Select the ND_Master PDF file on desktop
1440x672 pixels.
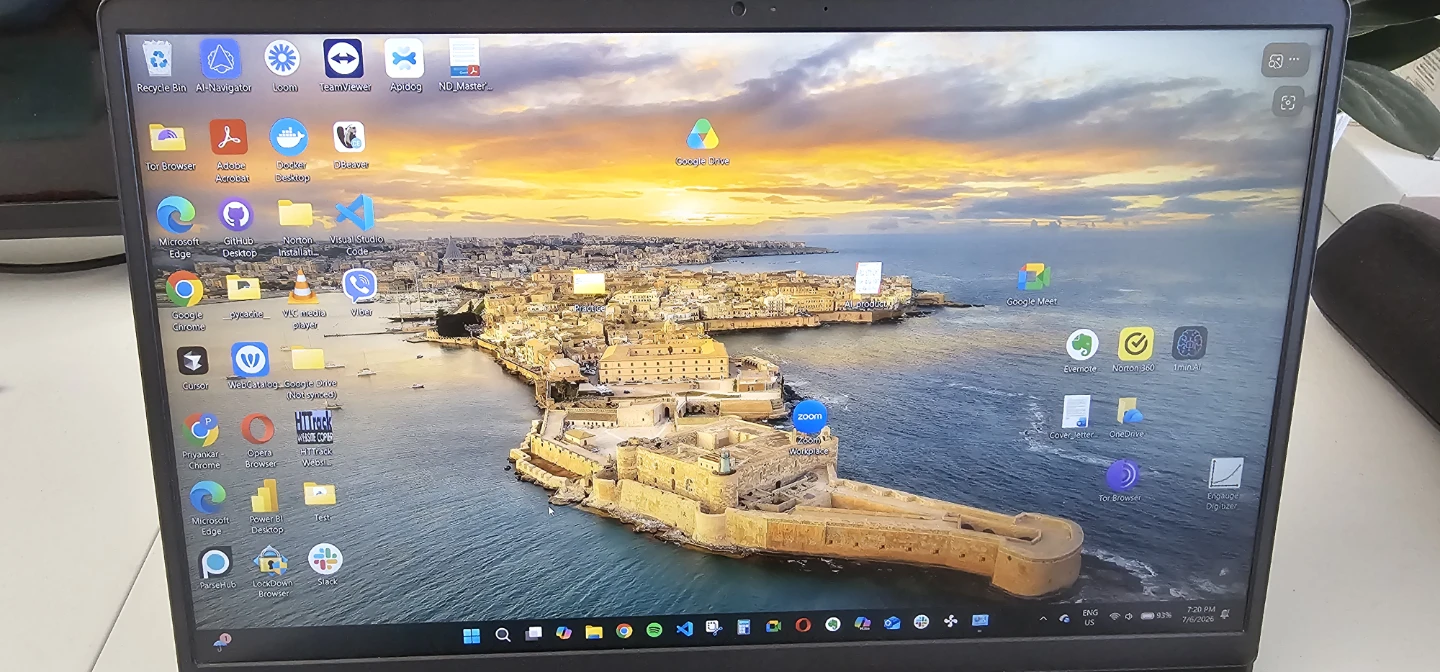coord(464,66)
